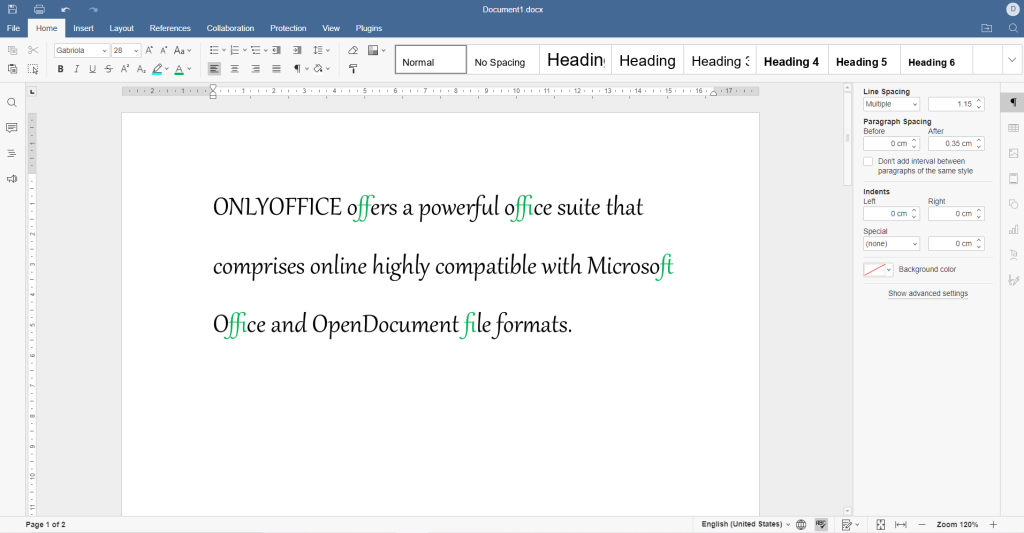Toggle Align center
Screen dimensions: 1024x533
(x=234, y=69)
